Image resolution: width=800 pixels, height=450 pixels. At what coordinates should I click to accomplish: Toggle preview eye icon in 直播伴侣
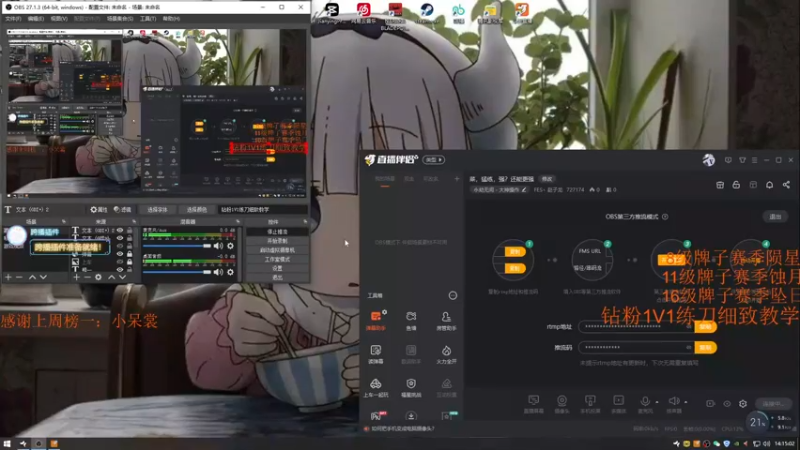727,404
